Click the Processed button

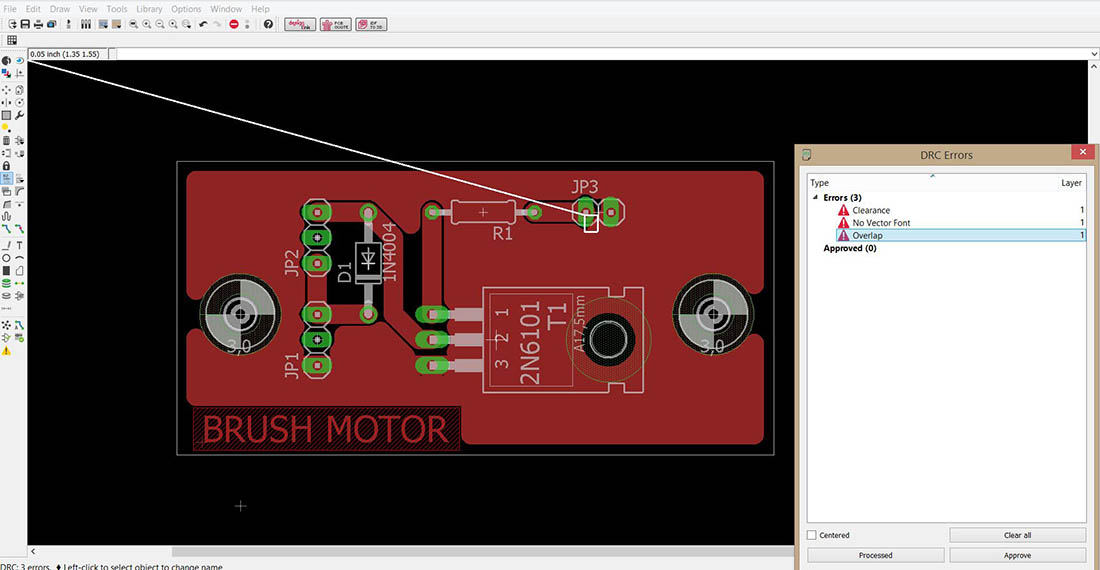pos(876,555)
